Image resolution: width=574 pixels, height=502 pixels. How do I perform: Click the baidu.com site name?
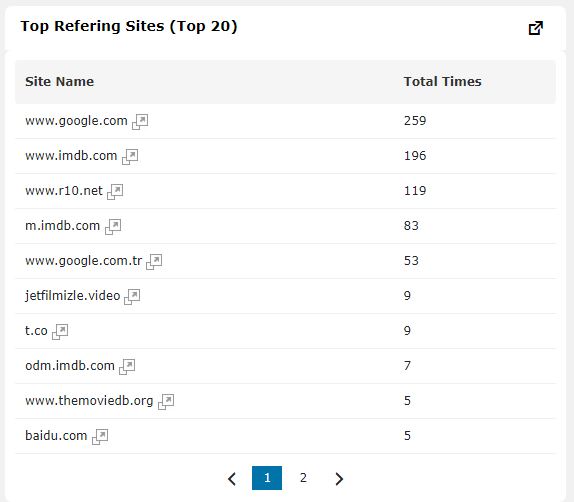pyautogui.click(x=56, y=436)
